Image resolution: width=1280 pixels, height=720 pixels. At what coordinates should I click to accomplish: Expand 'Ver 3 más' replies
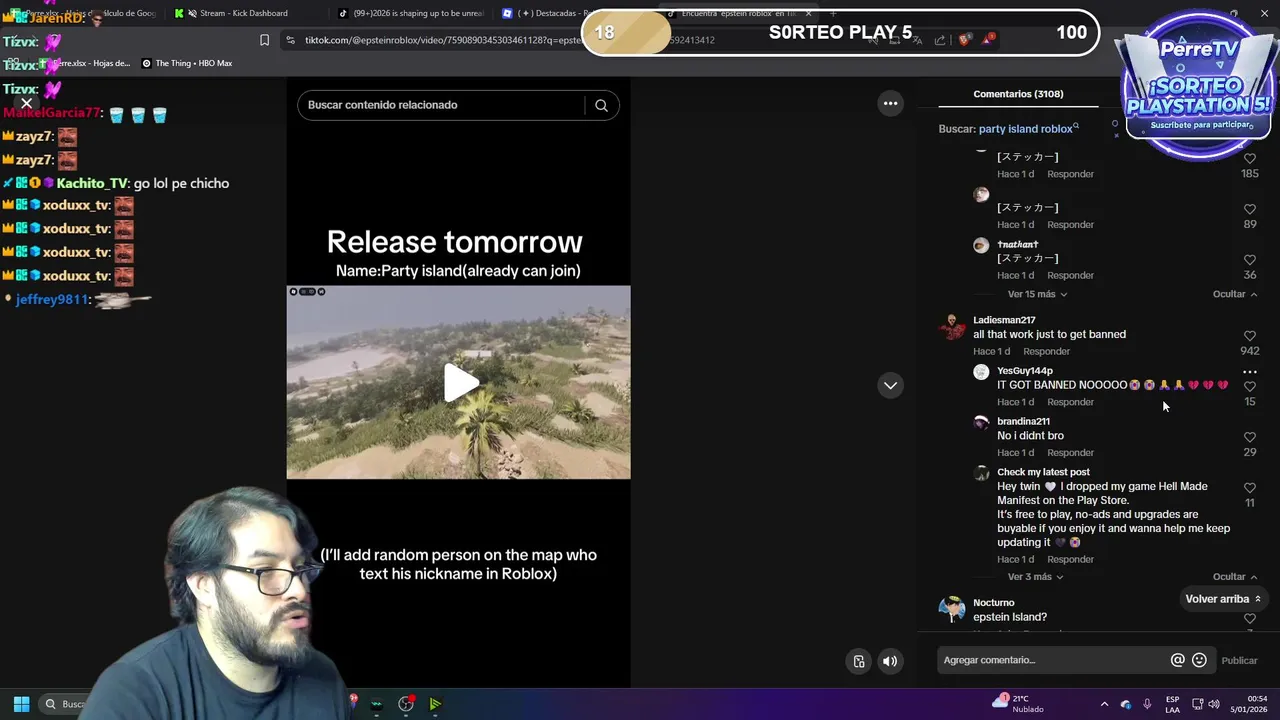tap(1035, 577)
